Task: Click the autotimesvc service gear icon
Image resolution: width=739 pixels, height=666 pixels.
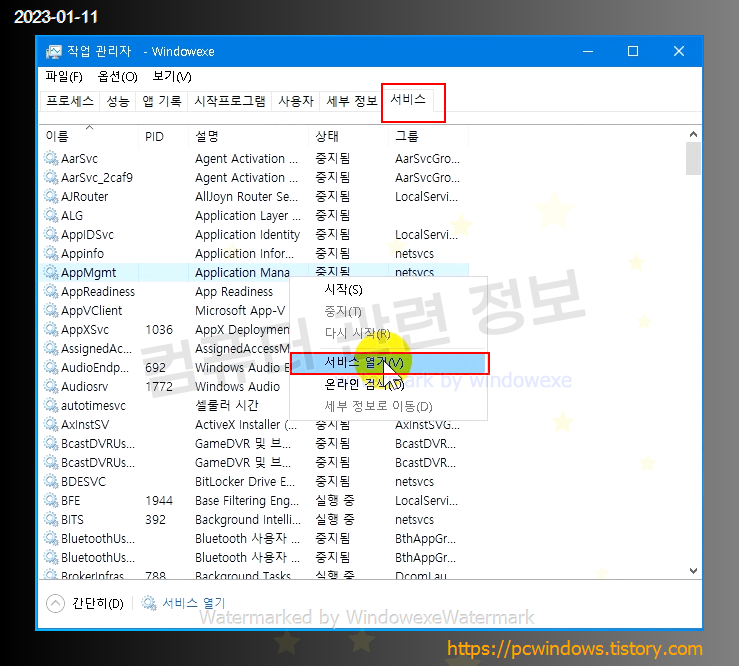Action: click(x=51, y=405)
